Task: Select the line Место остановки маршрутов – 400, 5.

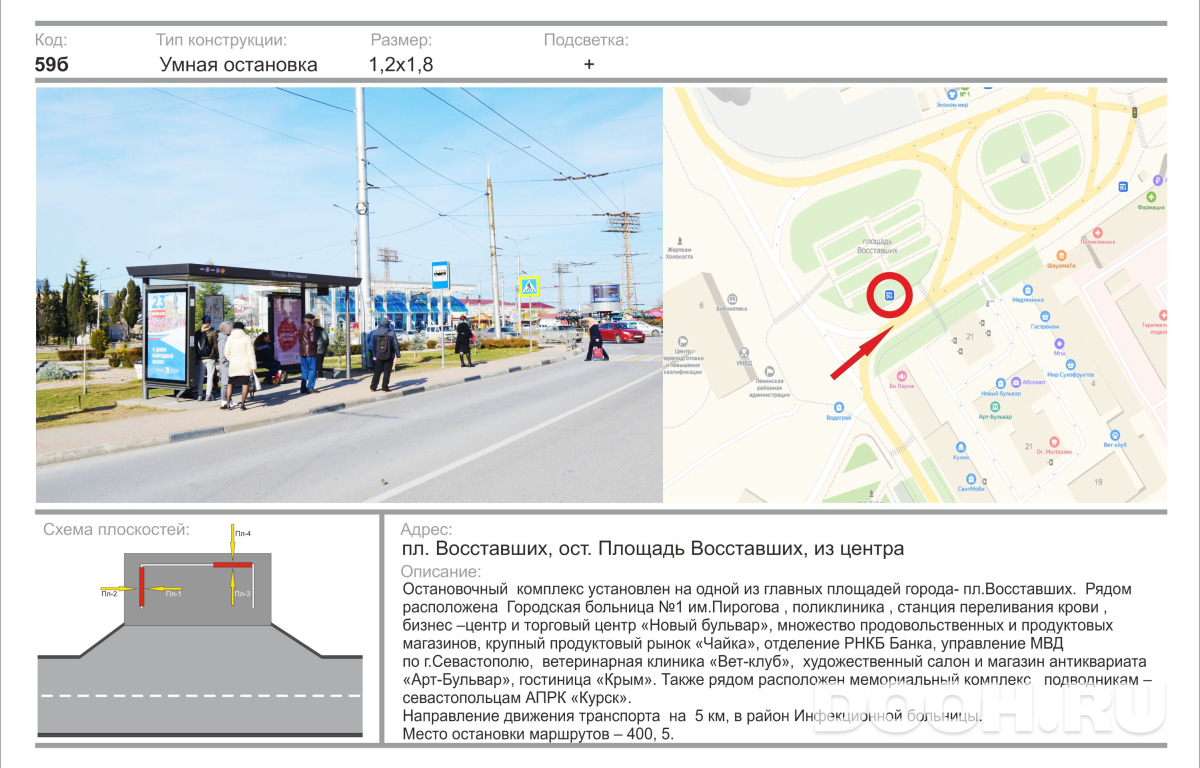Action: click(x=538, y=734)
